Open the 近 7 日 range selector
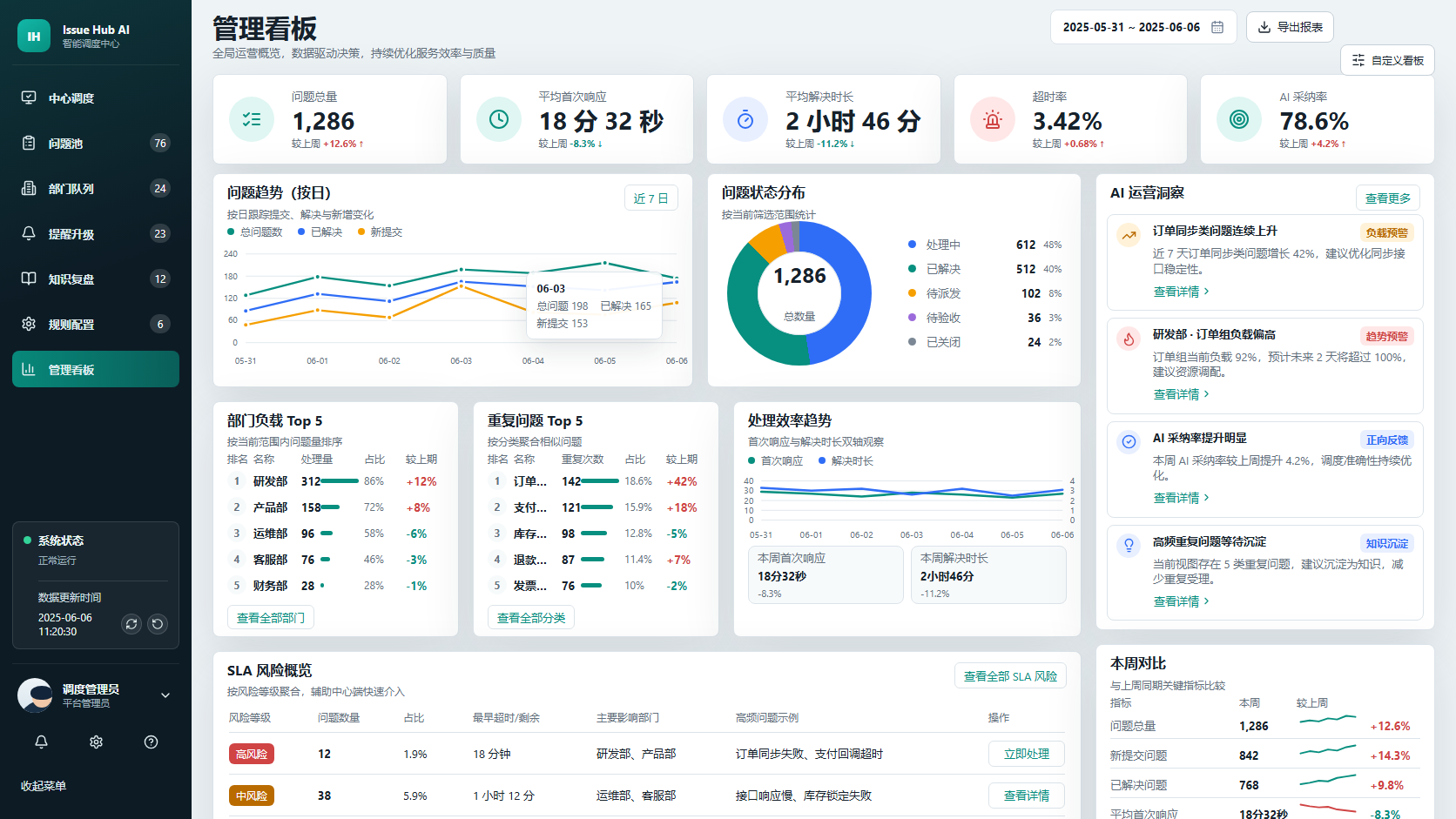1456x819 pixels. pos(650,198)
